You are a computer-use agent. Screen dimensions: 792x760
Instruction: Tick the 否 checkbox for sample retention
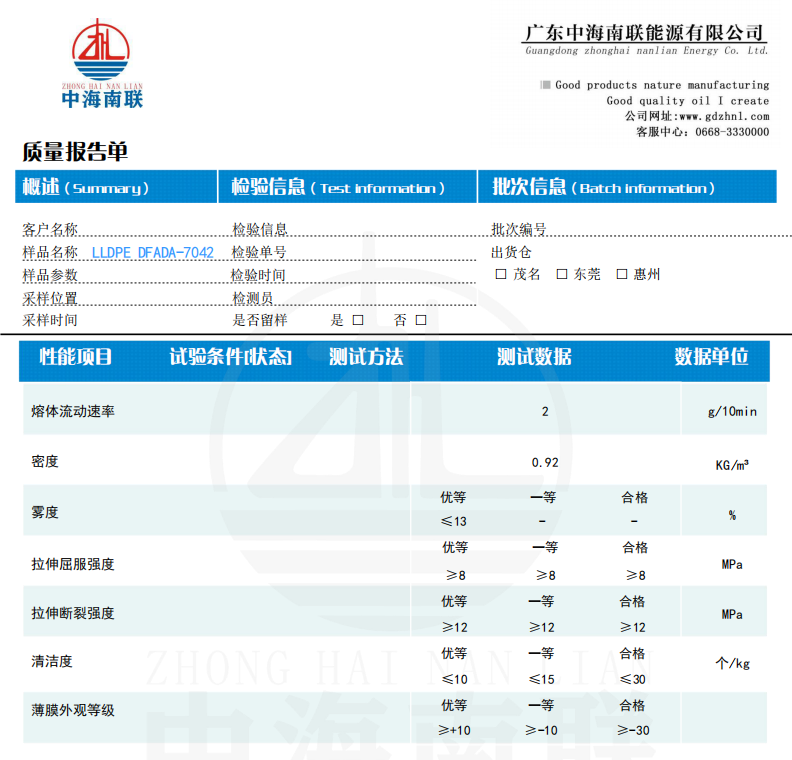421,320
